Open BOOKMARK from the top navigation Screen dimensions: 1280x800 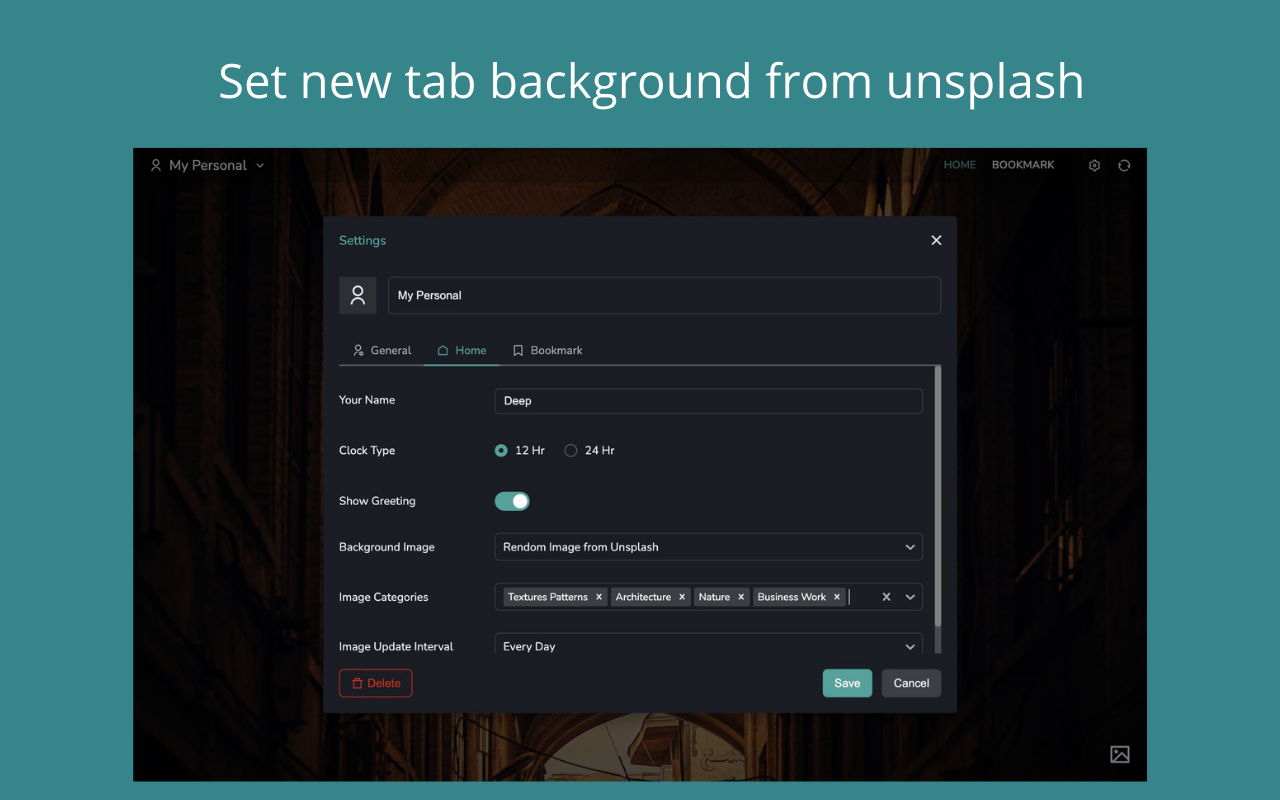pyautogui.click(x=1022, y=165)
